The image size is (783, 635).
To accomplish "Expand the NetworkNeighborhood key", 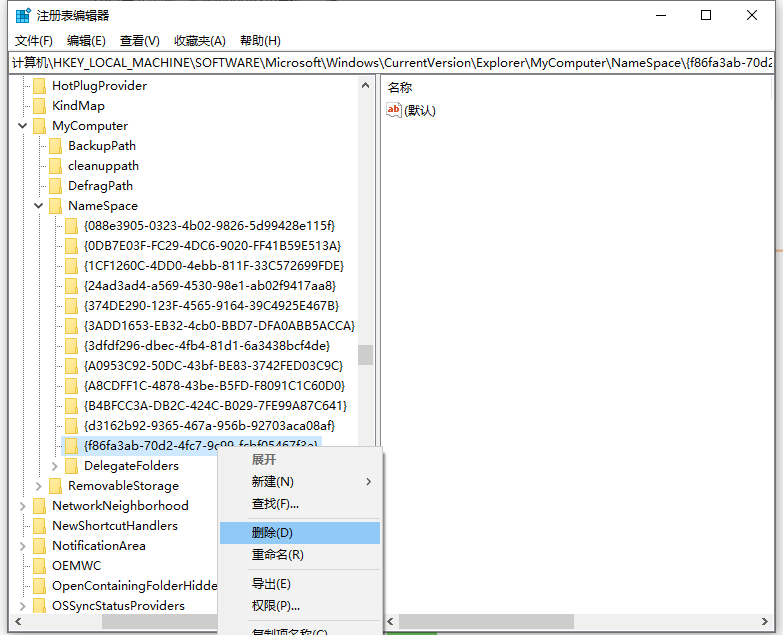I will [x=22, y=506].
